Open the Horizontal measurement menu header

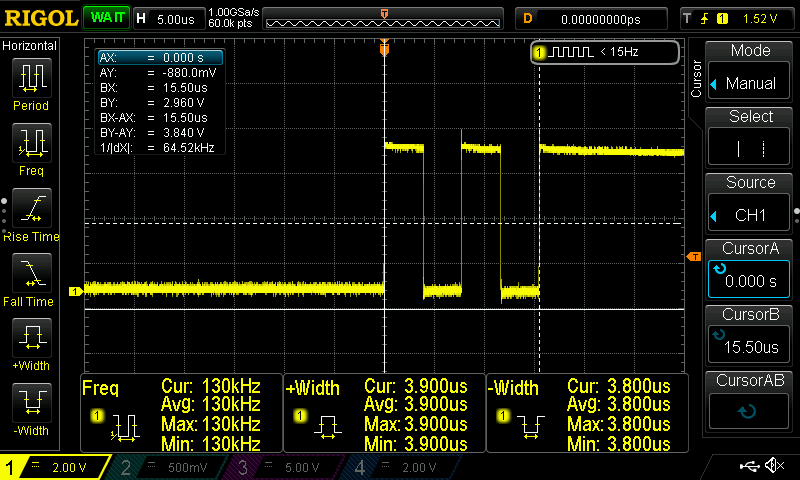tap(30, 46)
